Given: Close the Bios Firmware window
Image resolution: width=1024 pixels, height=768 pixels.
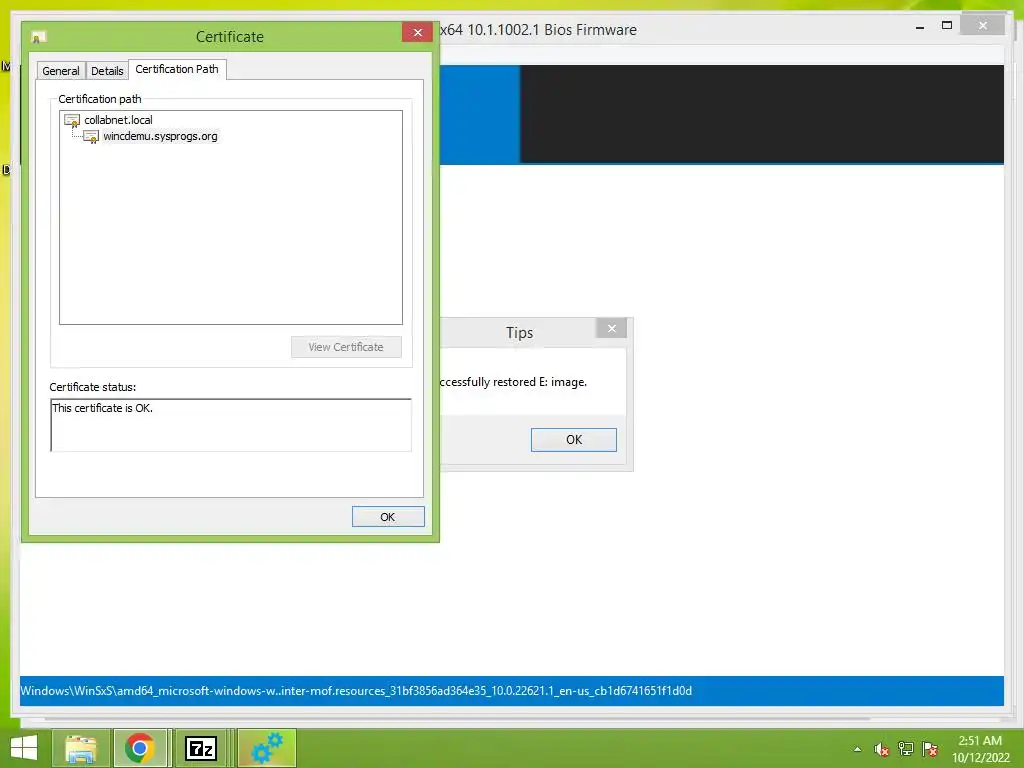Looking at the screenshot, I should (x=983, y=25).
